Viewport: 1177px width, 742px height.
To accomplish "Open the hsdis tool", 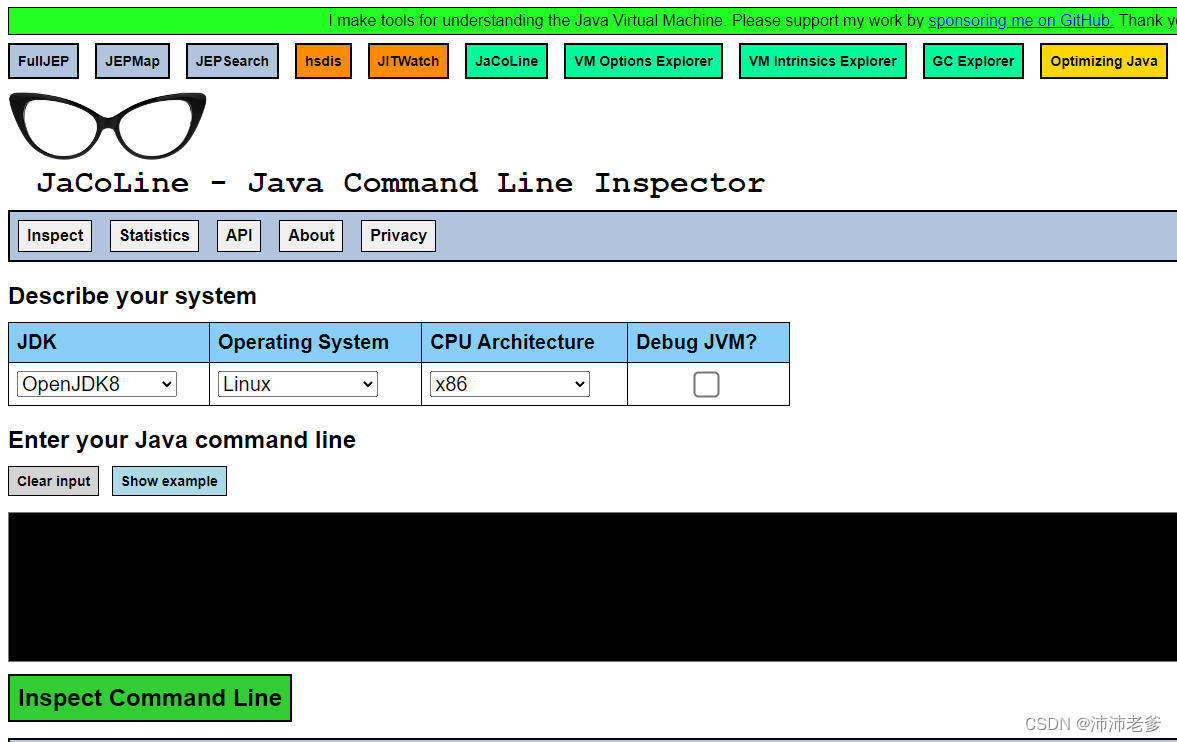I will [322, 61].
